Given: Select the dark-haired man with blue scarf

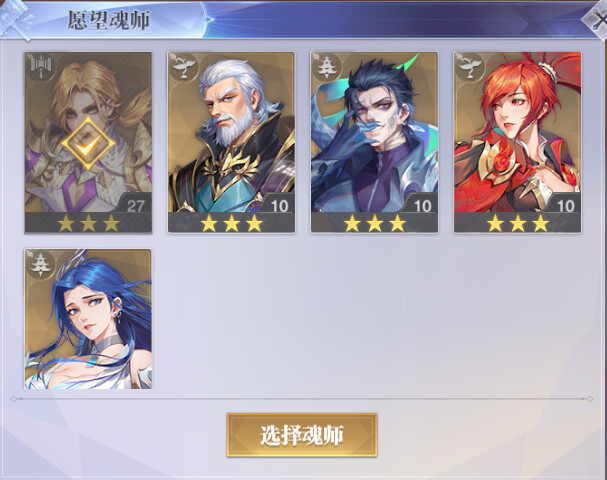Looking at the screenshot, I should (374, 142).
